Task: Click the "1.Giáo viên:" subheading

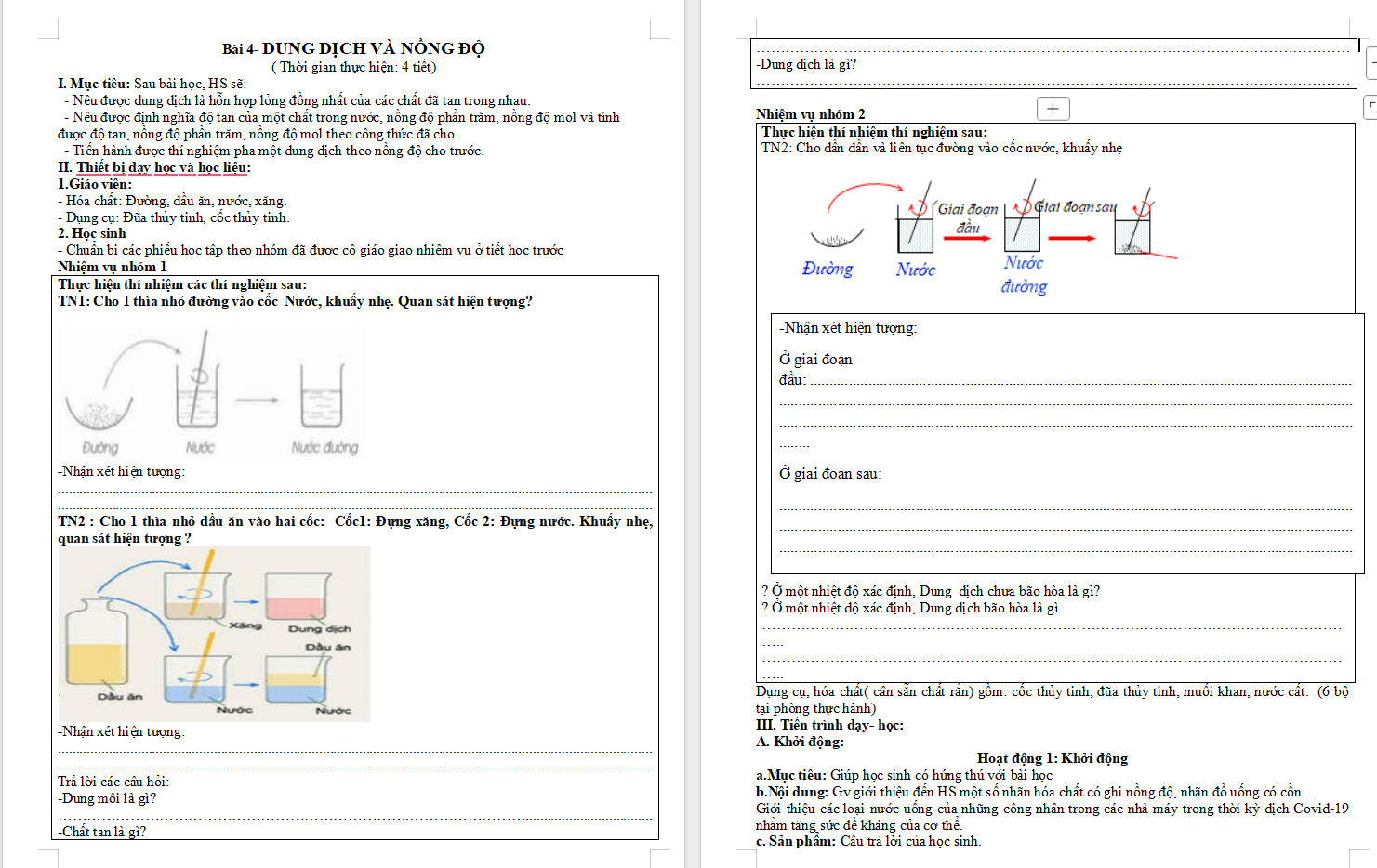Action: point(95,184)
